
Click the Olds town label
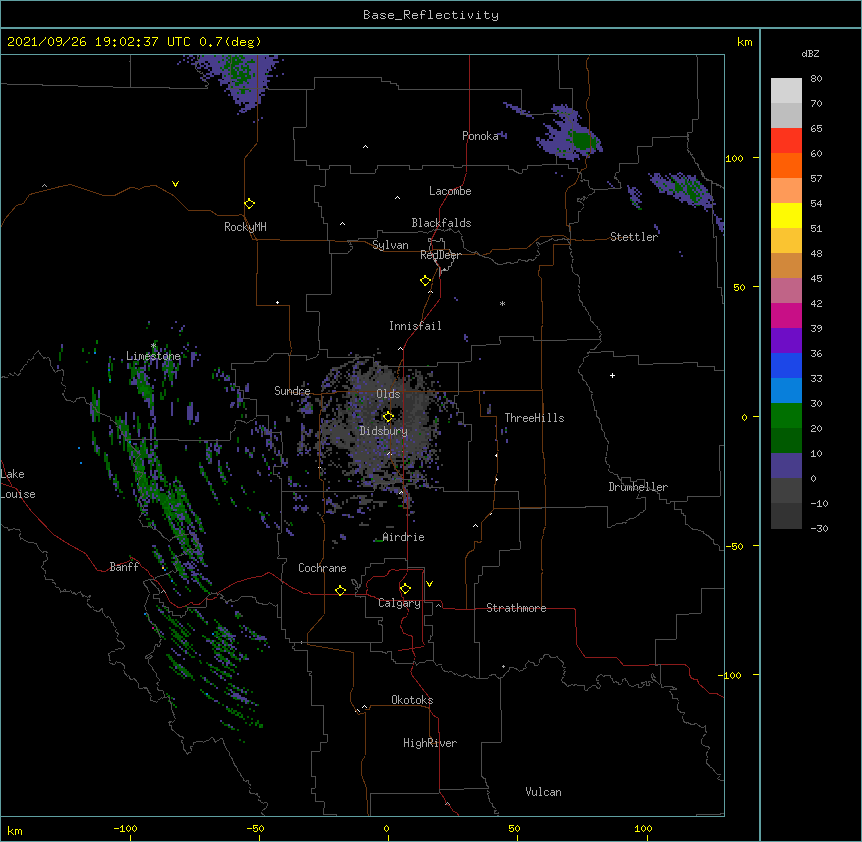388,394
